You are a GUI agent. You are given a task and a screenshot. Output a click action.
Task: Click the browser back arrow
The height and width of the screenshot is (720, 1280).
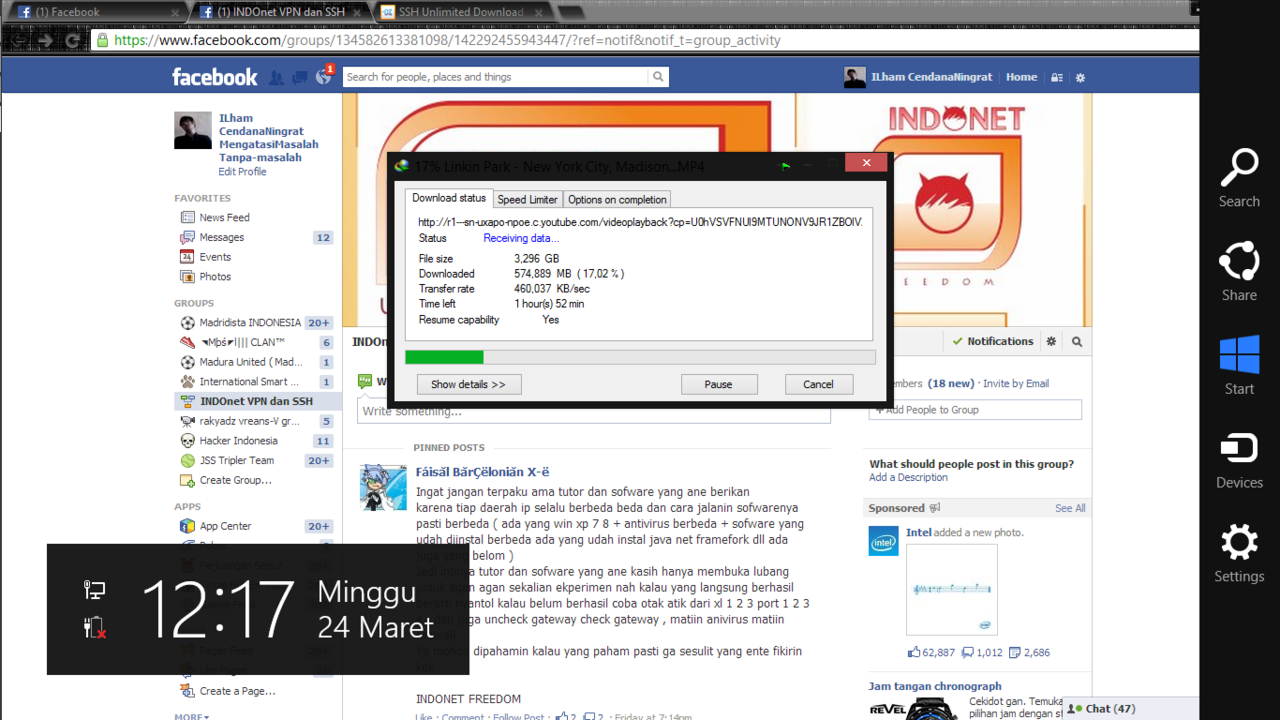[x=19, y=40]
